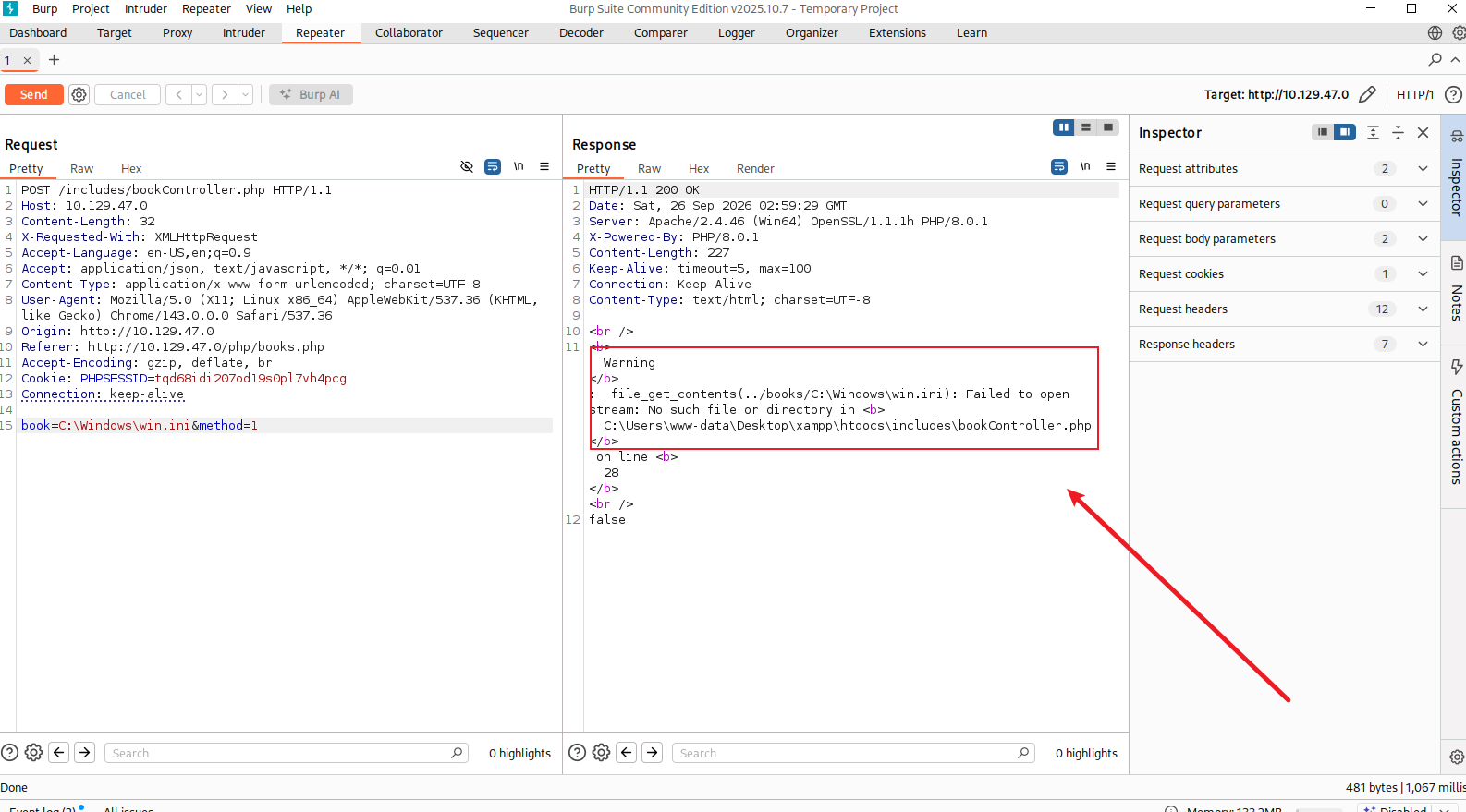The width and height of the screenshot is (1466, 812).
Task: Open the Project menu
Action: pyautogui.click(x=91, y=8)
